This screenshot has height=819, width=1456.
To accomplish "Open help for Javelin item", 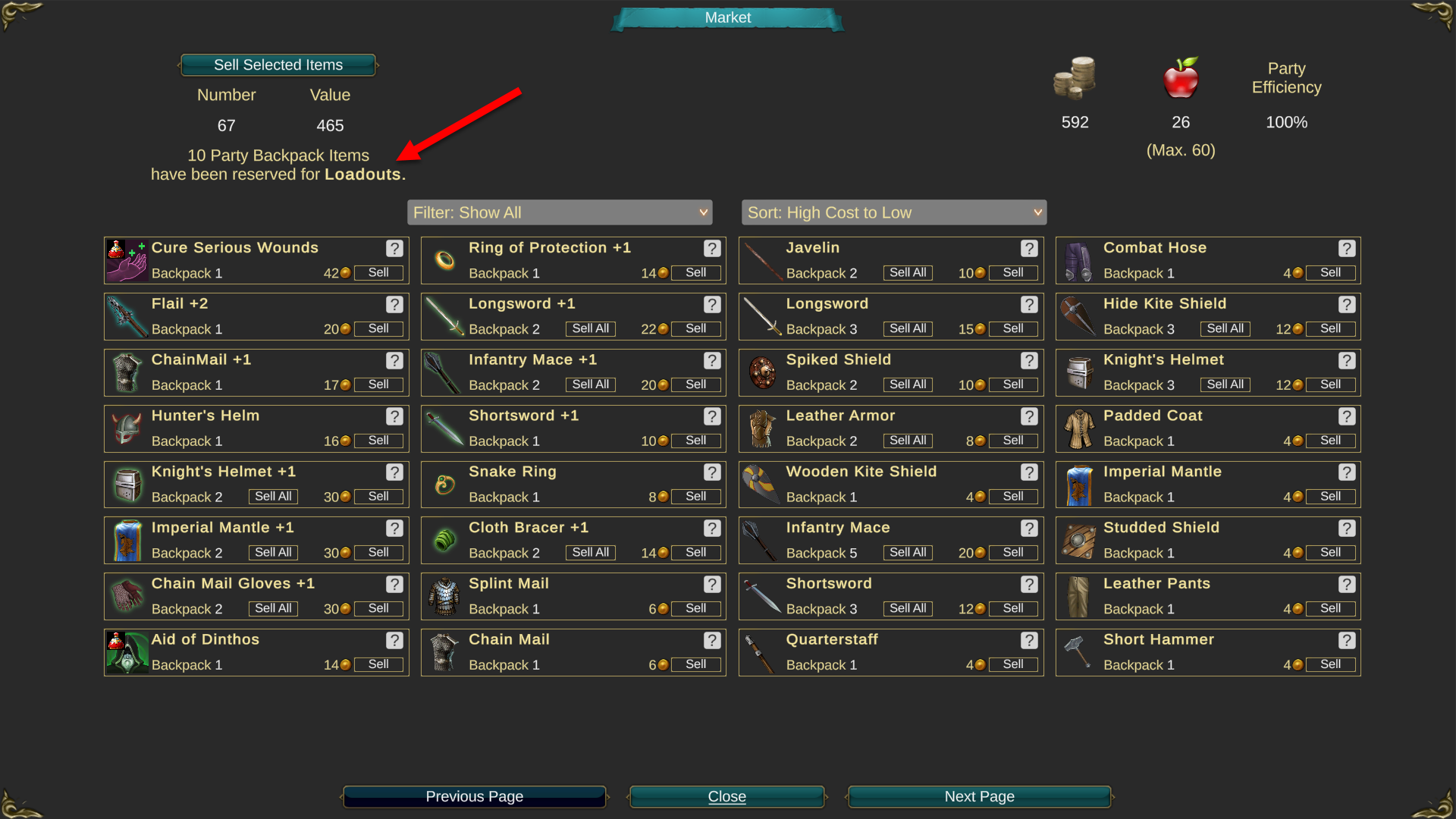I will (x=1029, y=248).
